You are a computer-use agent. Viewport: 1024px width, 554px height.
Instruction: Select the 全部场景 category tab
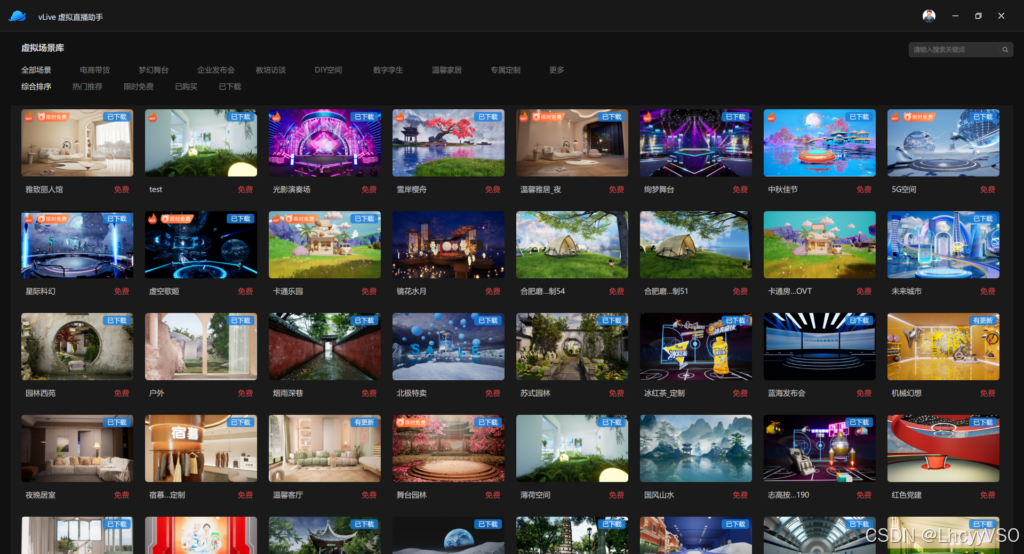[x=36, y=70]
